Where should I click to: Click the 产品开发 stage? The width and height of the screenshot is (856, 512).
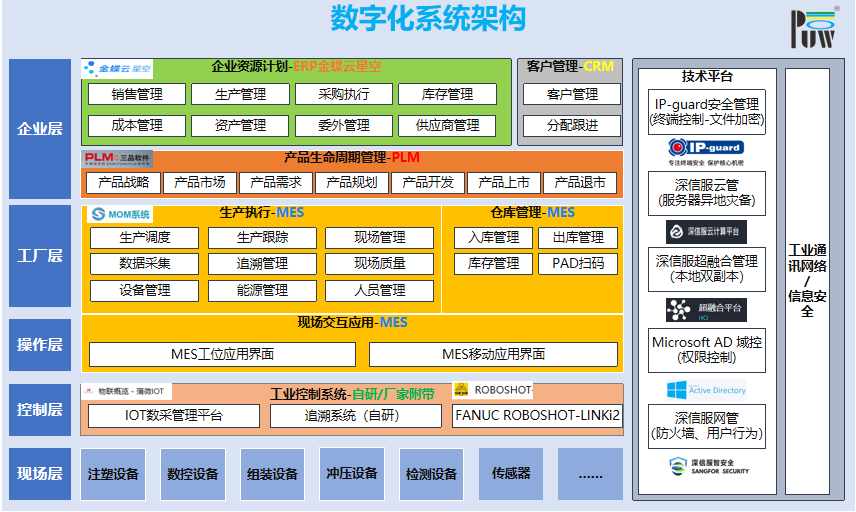point(428,182)
